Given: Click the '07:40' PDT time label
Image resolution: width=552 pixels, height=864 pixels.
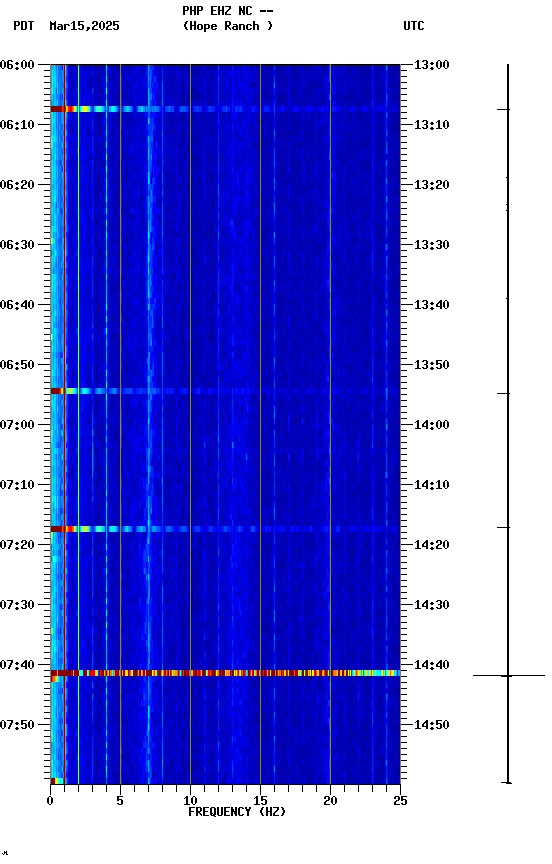Looking at the screenshot, I should point(17,666).
